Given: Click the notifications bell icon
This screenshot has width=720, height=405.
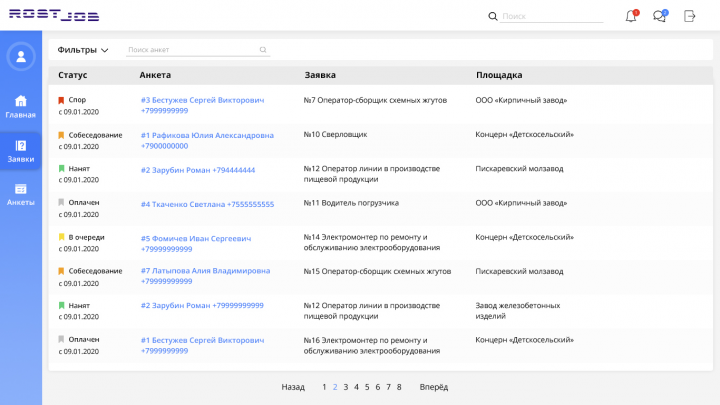Looking at the screenshot, I should (x=631, y=16).
